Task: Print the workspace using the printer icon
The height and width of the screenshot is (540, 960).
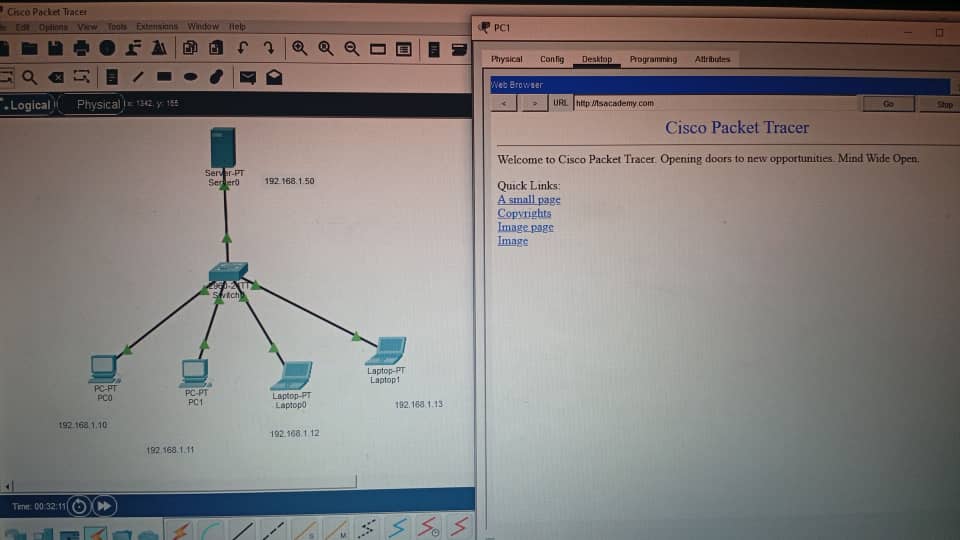Action: click(x=81, y=48)
